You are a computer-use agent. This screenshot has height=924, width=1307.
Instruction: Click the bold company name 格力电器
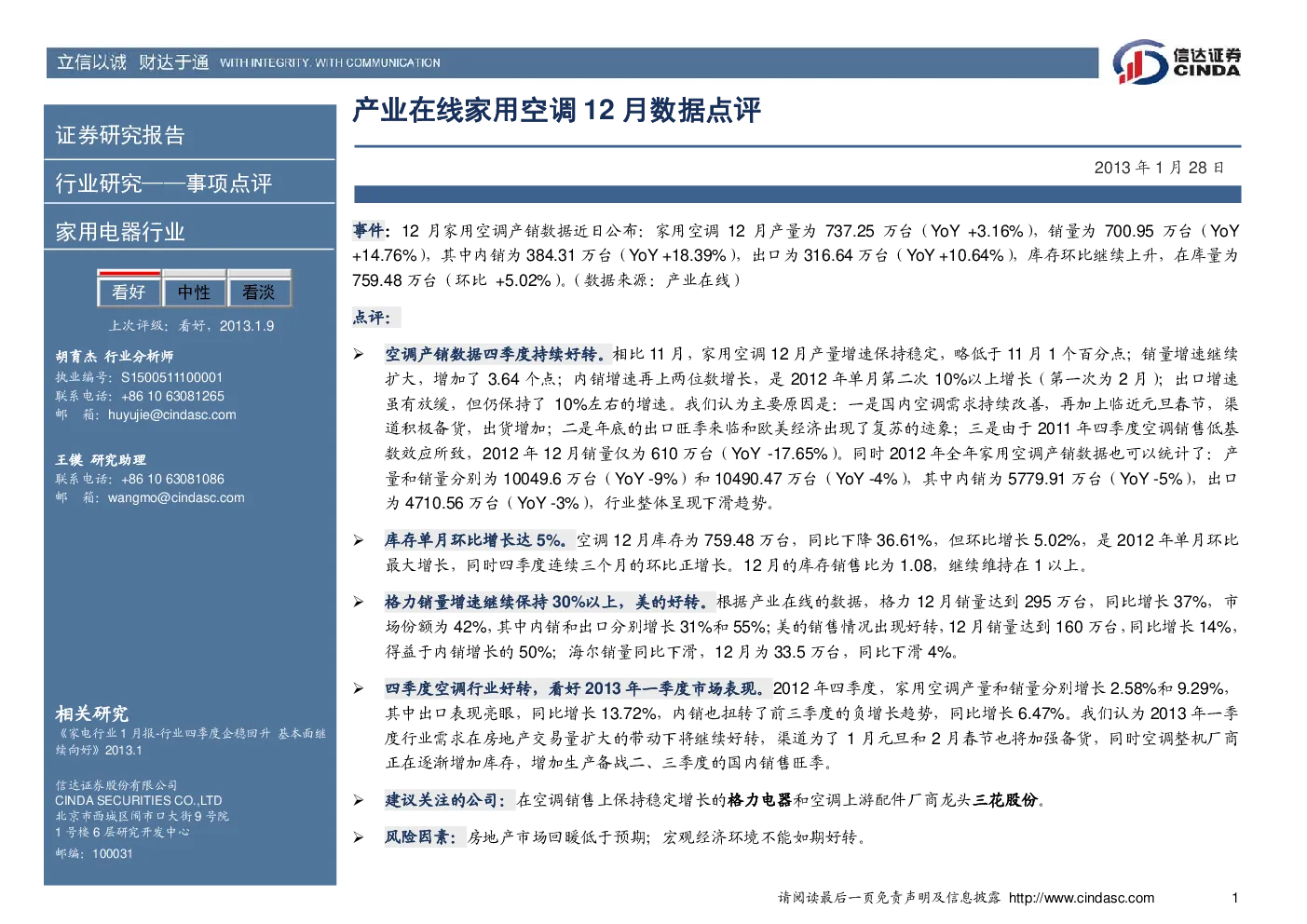[759, 800]
